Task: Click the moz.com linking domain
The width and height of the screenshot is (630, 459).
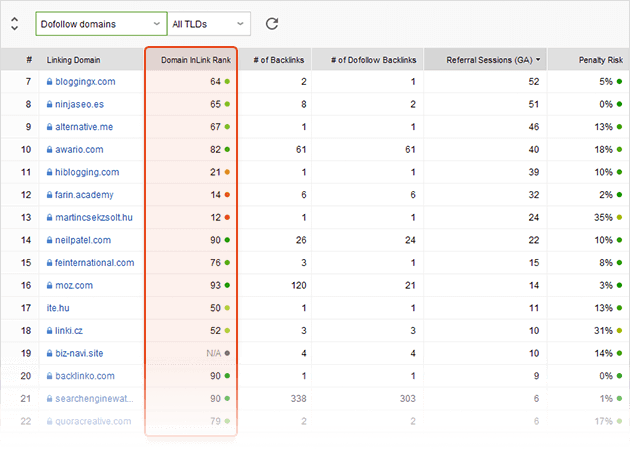Action: click(75, 285)
